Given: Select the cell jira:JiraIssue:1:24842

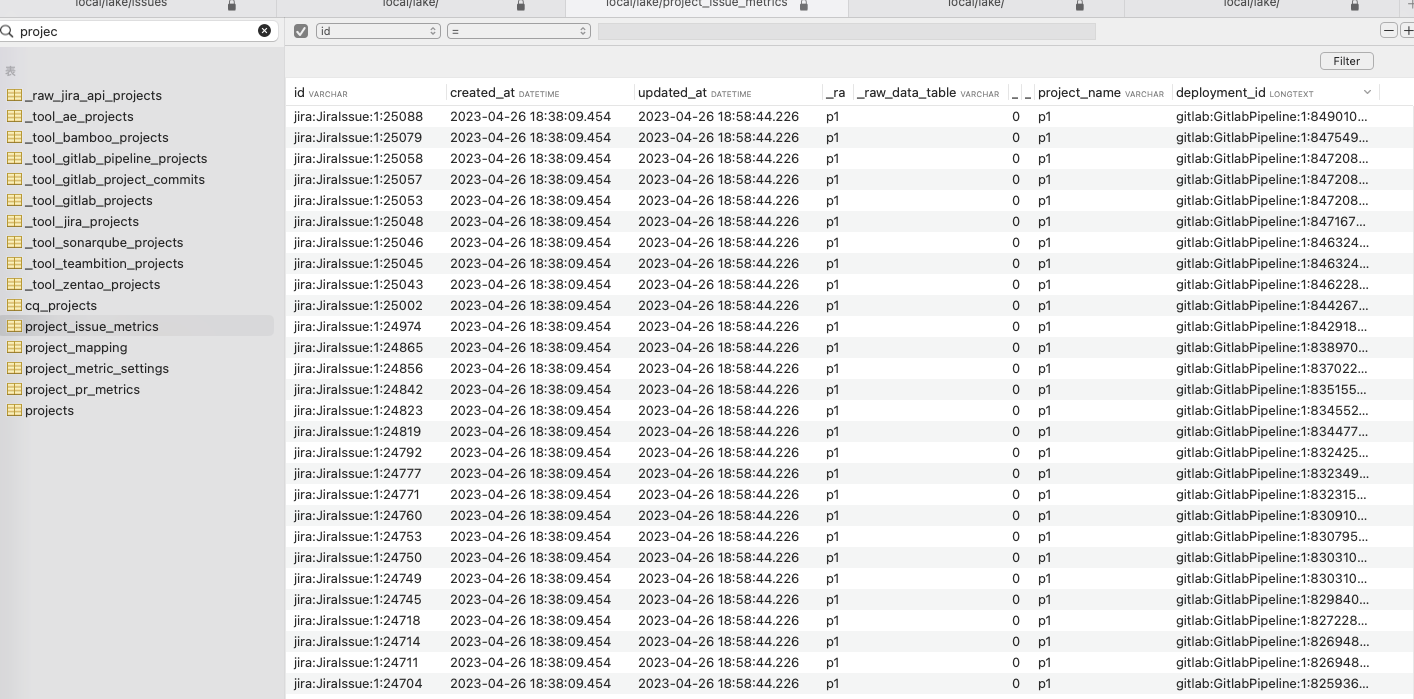Looking at the screenshot, I should point(358,389).
